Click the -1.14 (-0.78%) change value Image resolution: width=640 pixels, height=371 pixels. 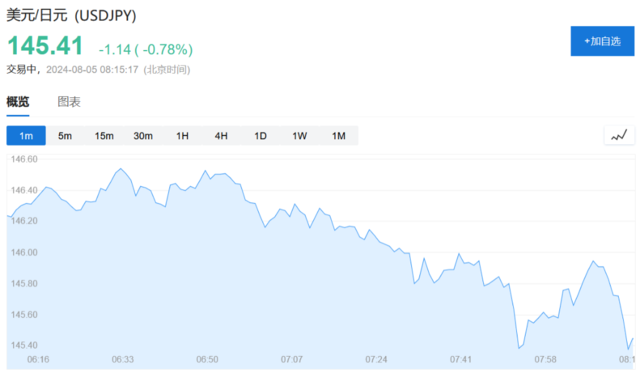(x=146, y=50)
